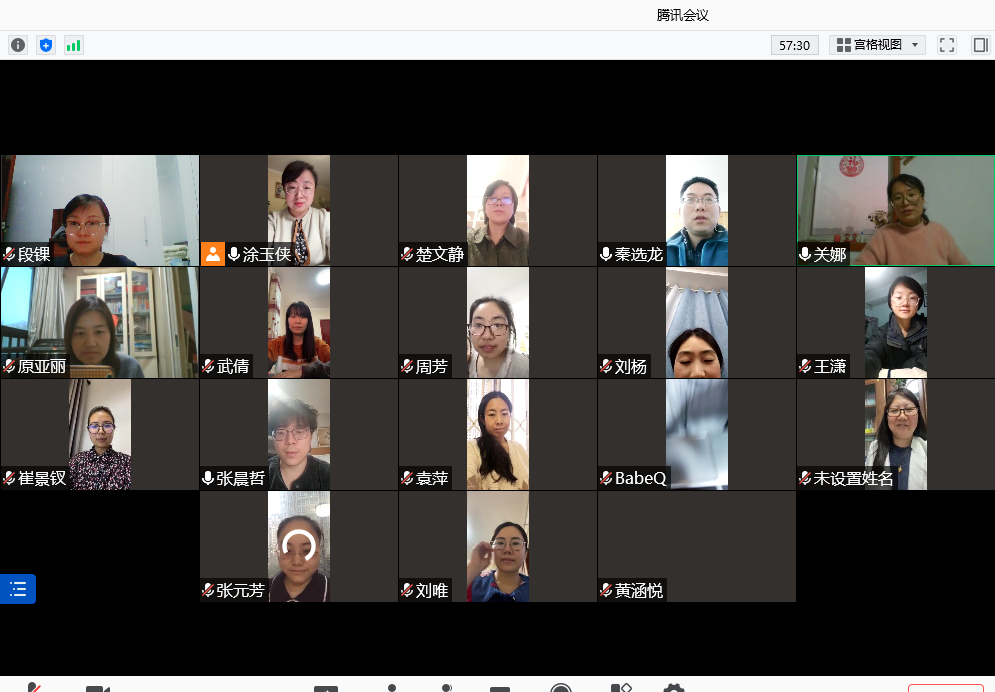The height and width of the screenshot is (692, 995).
Task: Click the orange host icon beside 涂玉侠
Action: click(x=213, y=254)
